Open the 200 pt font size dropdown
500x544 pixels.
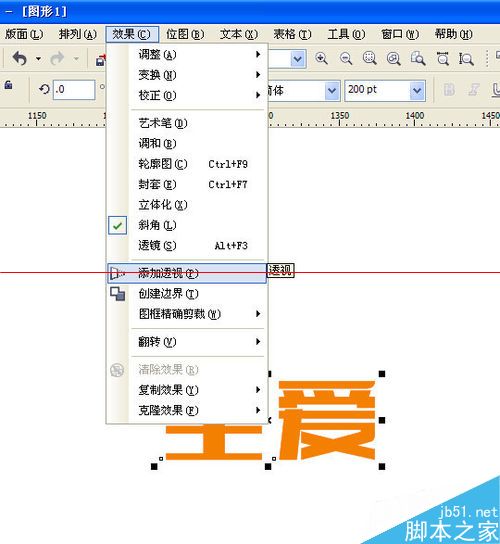[417, 91]
